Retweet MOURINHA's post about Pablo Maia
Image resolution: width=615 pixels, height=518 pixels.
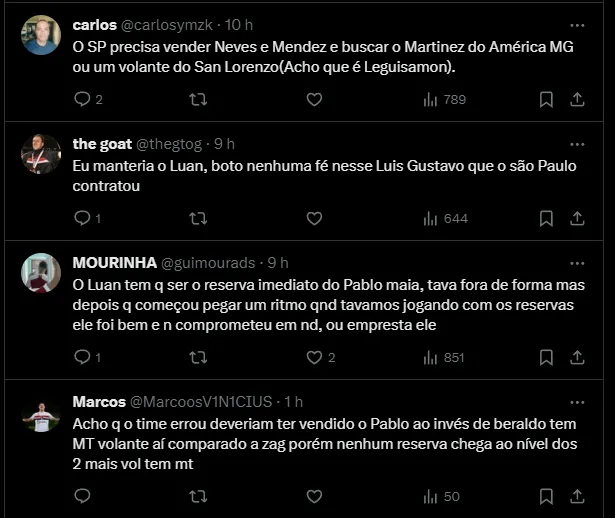(x=198, y=357)
